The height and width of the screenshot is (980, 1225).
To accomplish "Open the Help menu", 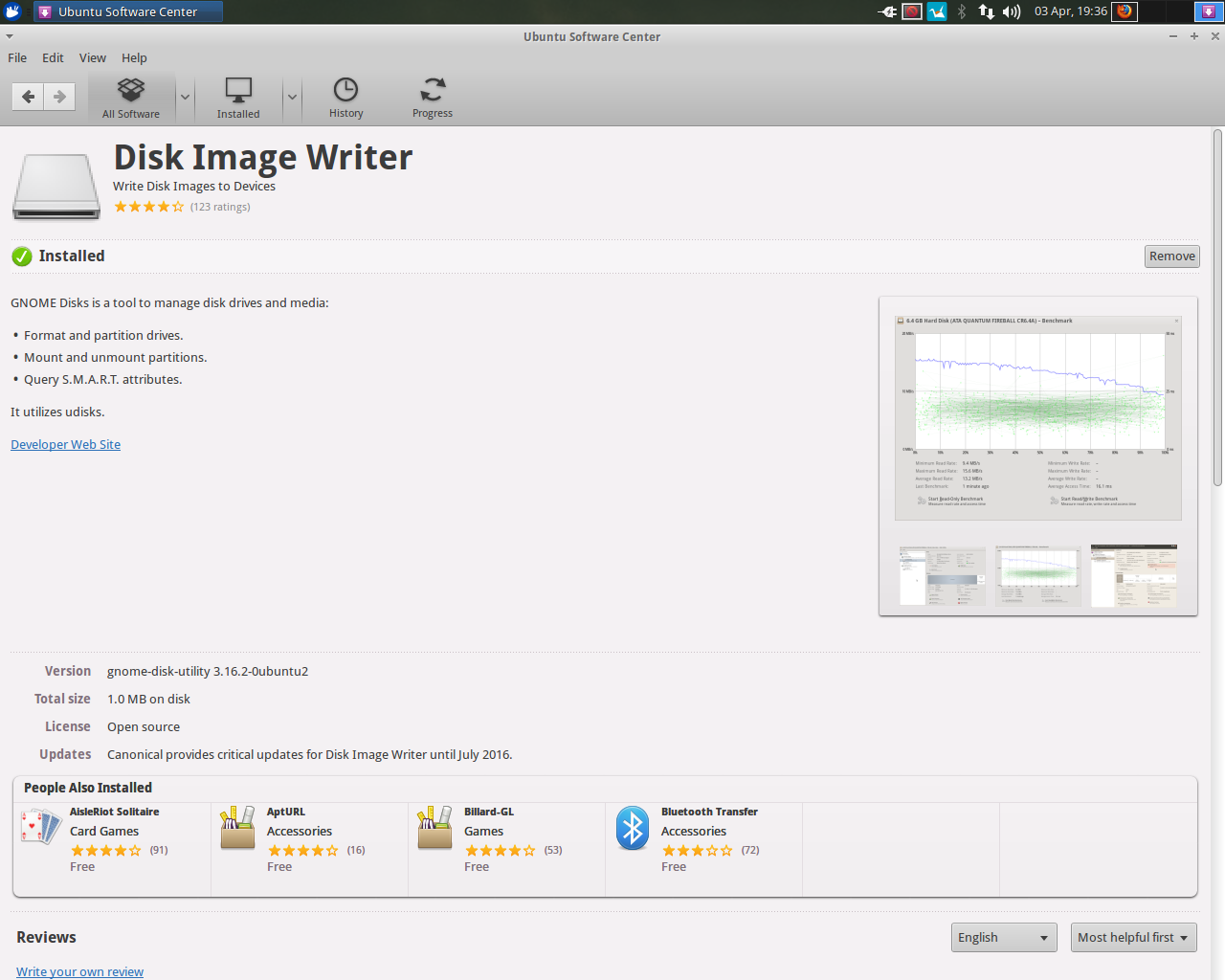I will pos(134,57).
